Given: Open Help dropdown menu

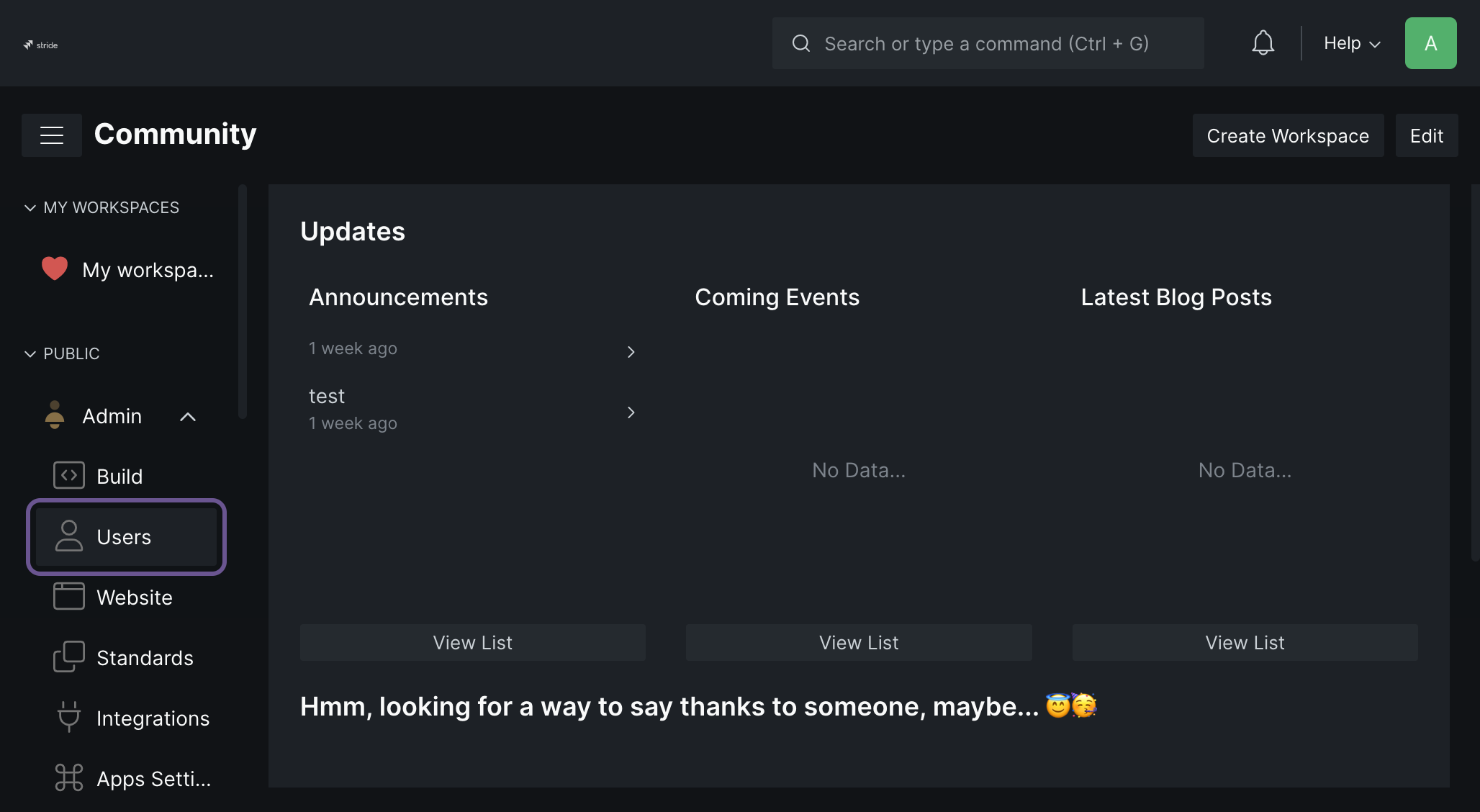Looking at the screenshot, I should pyautogui.click(x=1352, y=43).
